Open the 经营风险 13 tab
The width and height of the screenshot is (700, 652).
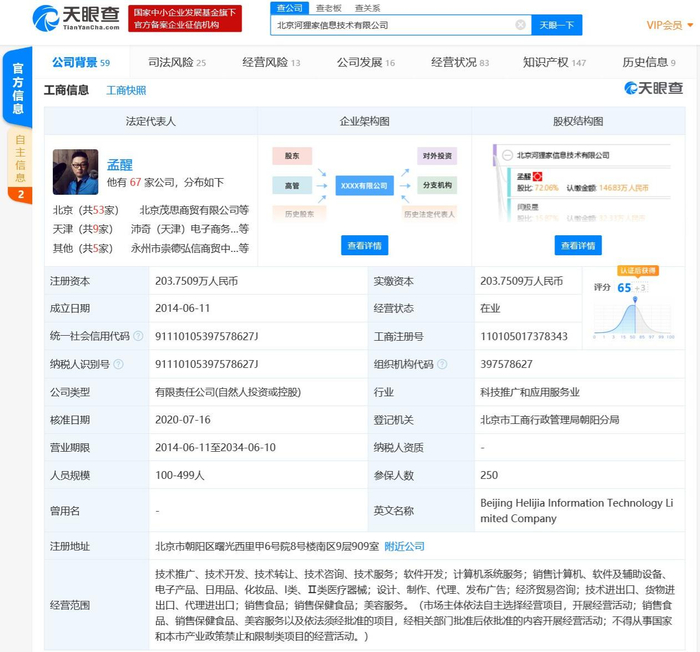271,62
